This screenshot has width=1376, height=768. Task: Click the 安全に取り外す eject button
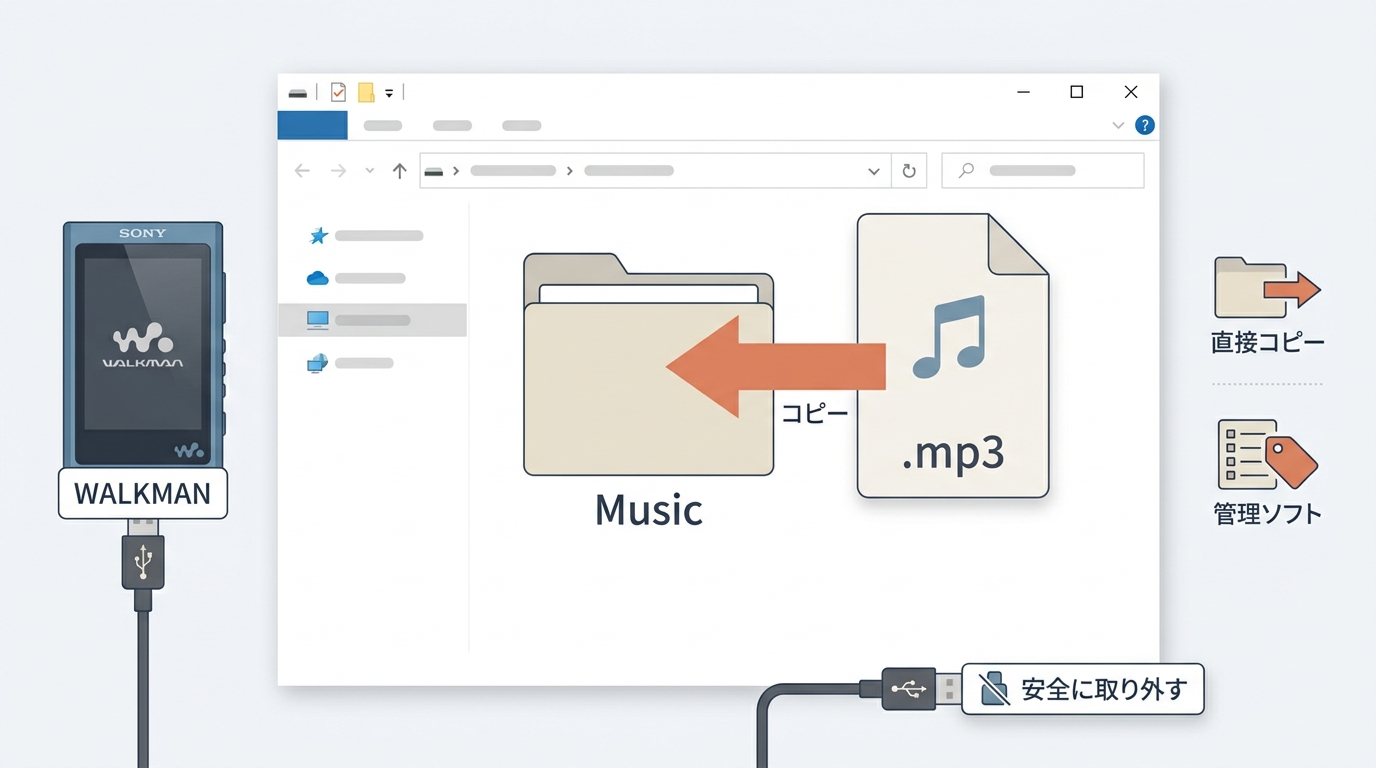pos(1082,689)
